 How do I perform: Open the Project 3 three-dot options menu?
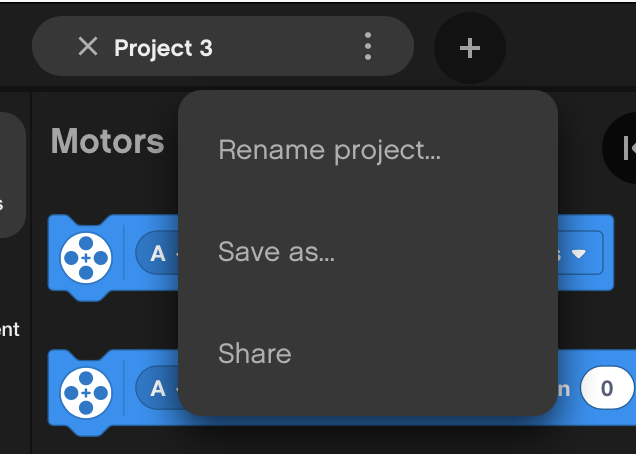[368, 47]
